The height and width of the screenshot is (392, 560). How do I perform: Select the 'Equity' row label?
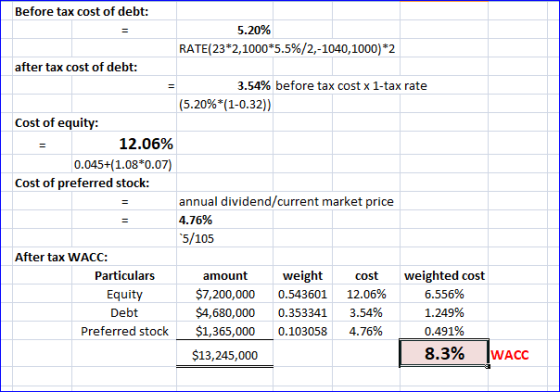pyautogui.click(x=124, y=295)
